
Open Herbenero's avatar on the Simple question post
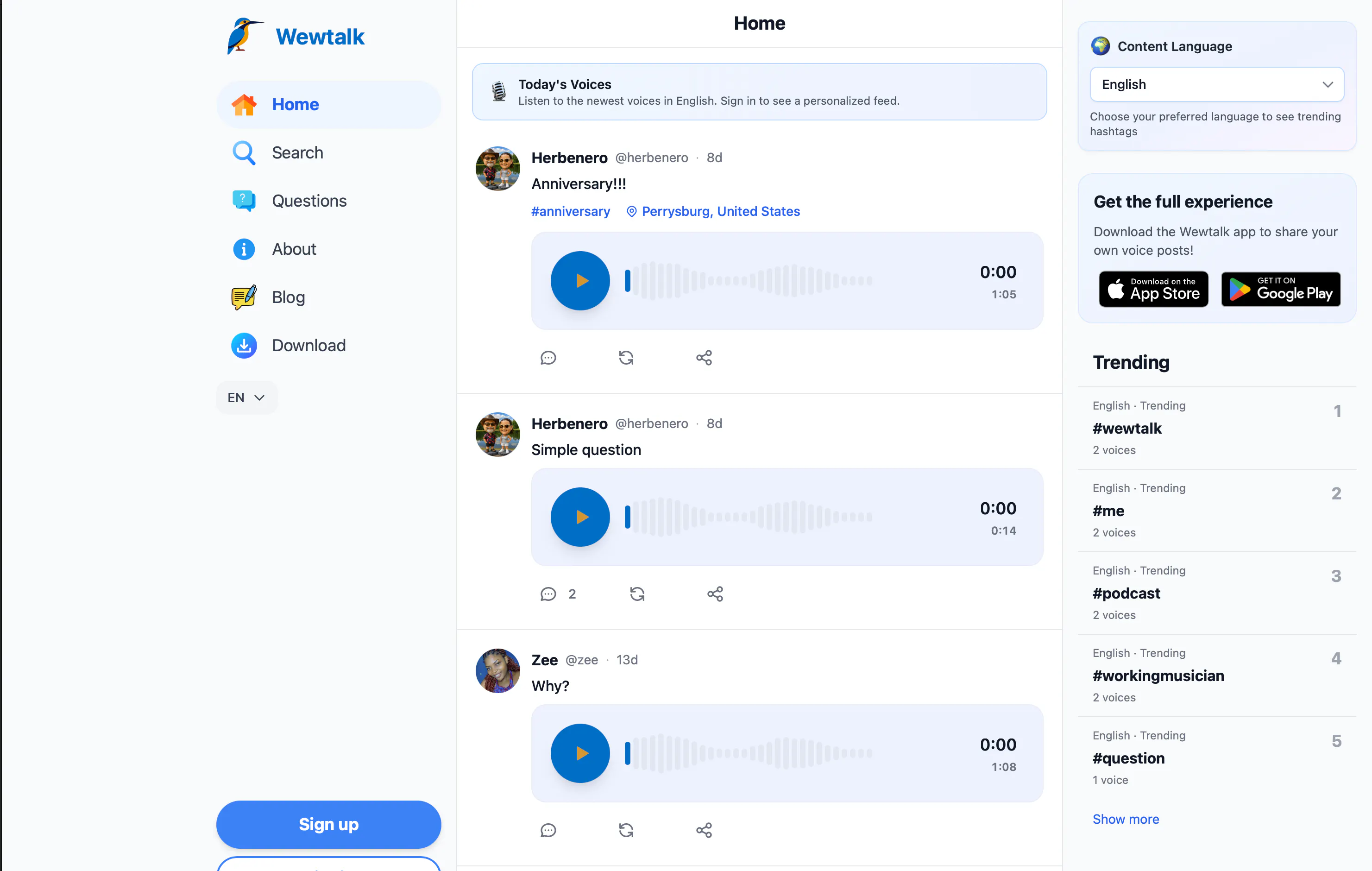(x=498, y=435)
